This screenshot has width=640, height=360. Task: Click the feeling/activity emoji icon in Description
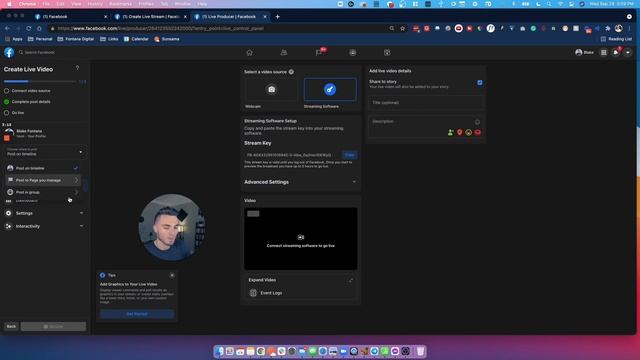pos(469,132)
